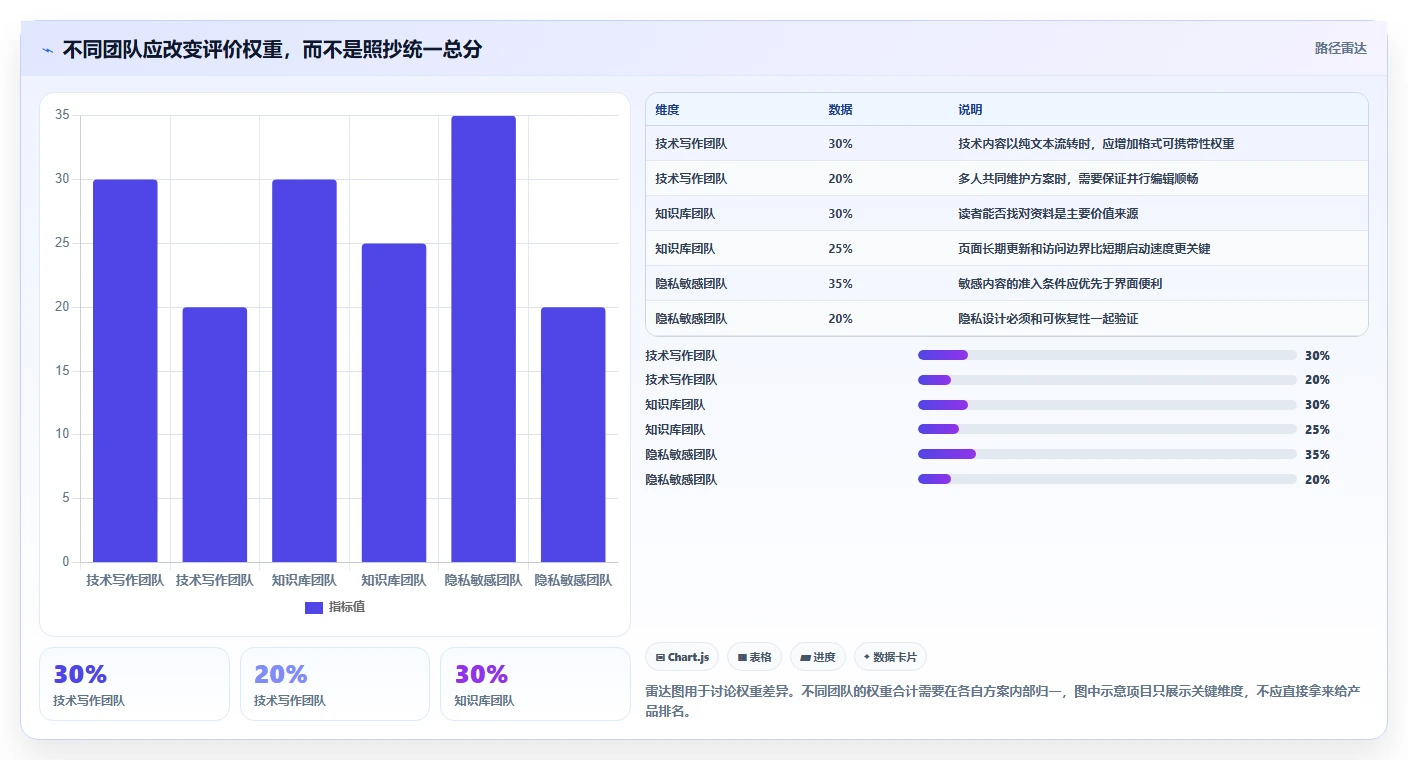Click the 指标值 legend color box
The width and height of the screenshot is (1408, 760).
click(x=314, y=607)
